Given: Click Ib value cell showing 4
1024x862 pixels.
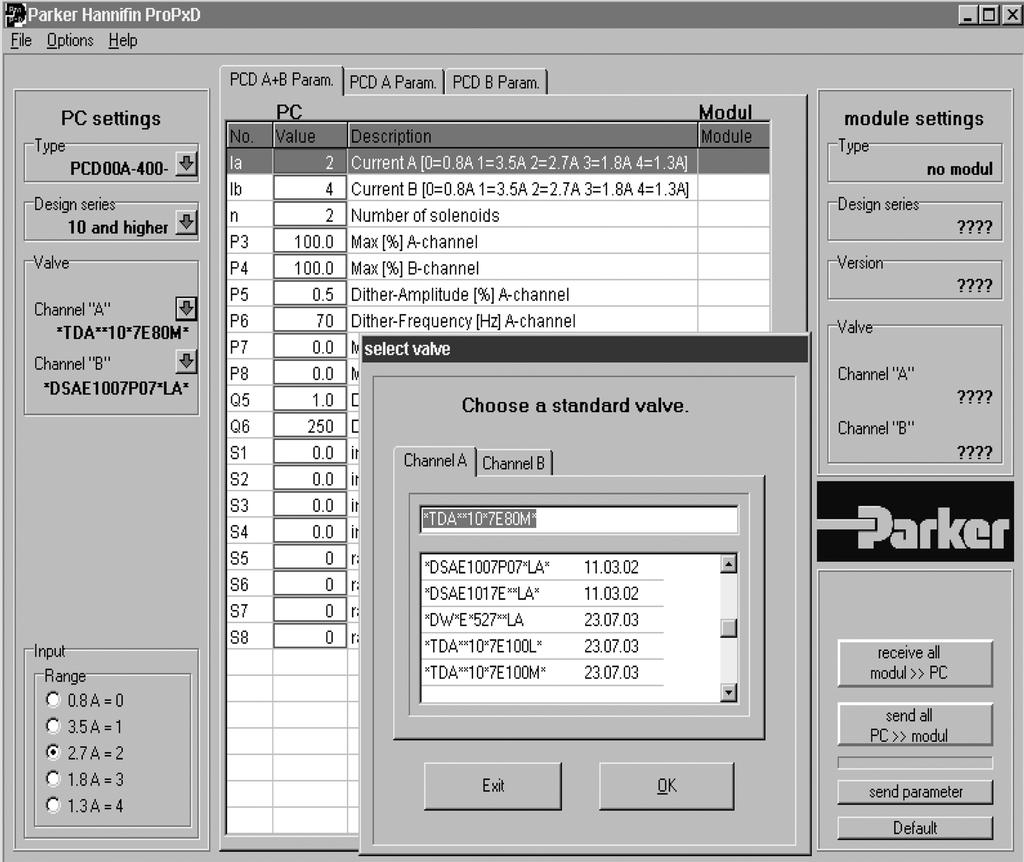Looking at the screenshot, I should pos(310,189).
